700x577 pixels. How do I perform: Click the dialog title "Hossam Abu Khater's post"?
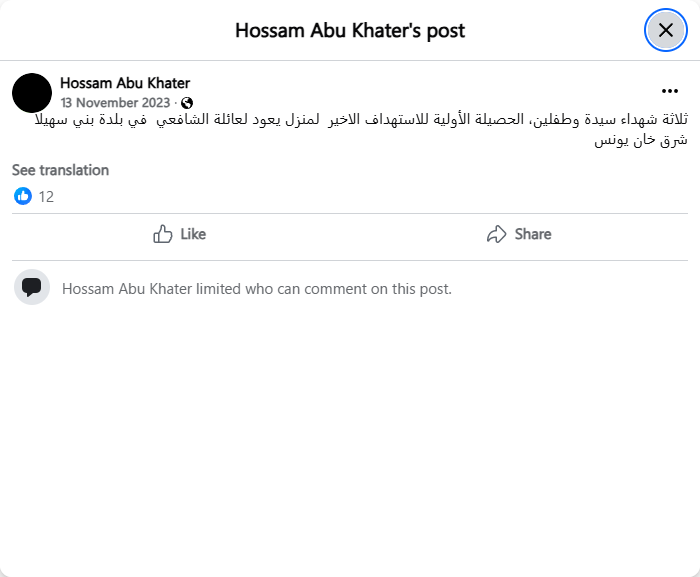point(350,30)
